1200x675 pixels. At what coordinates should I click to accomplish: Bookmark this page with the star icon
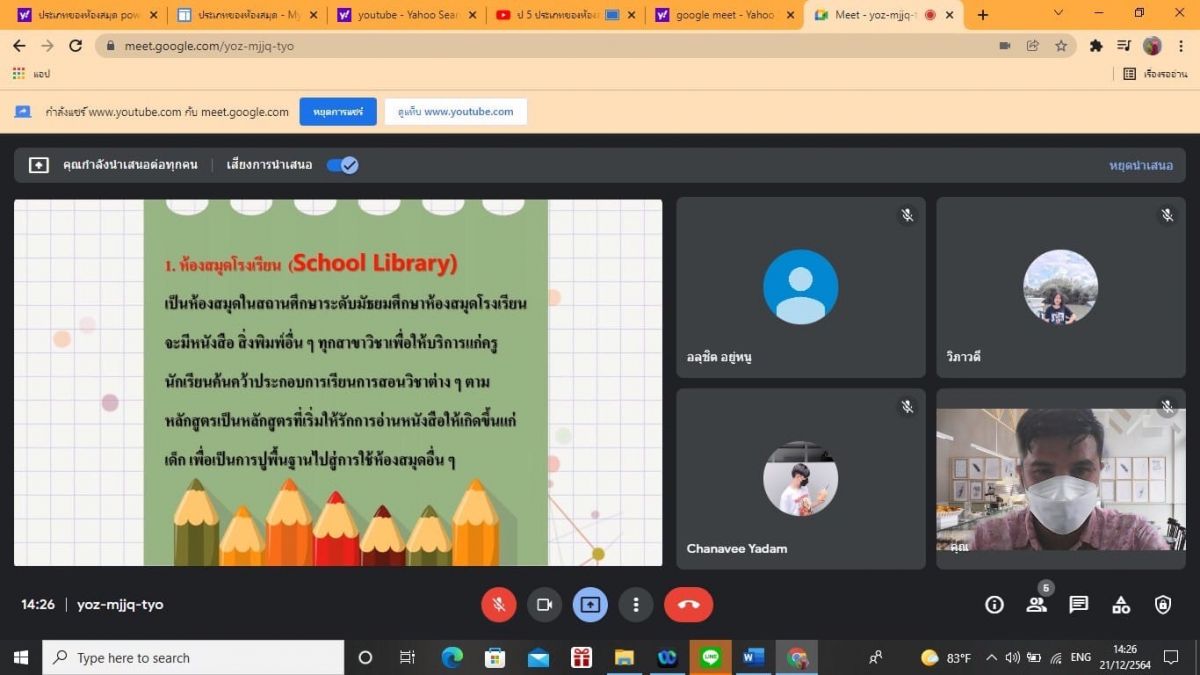click(x=1061, y=46)
